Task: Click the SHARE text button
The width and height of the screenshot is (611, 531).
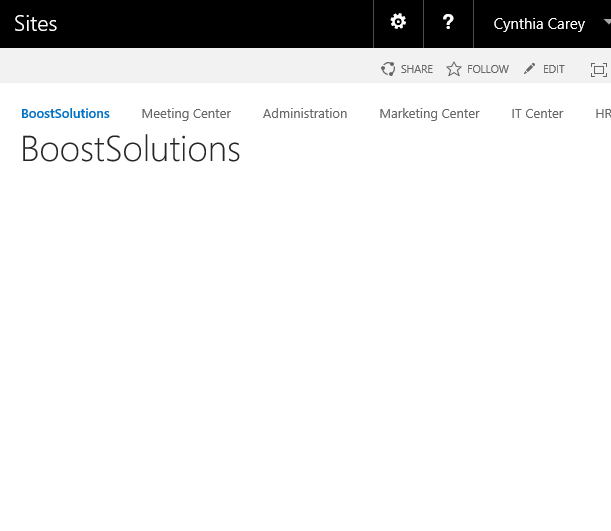Action: point(417,69)
